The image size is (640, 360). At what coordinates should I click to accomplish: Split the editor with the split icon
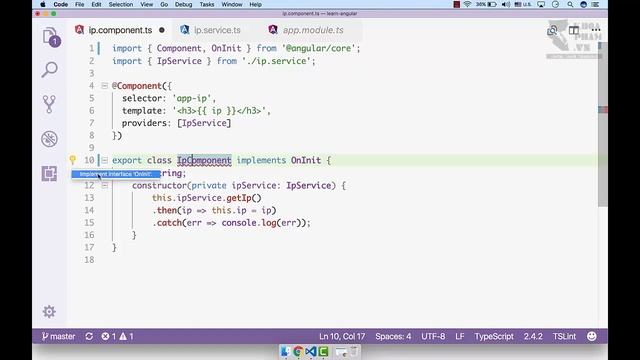[x=574, y=30]
